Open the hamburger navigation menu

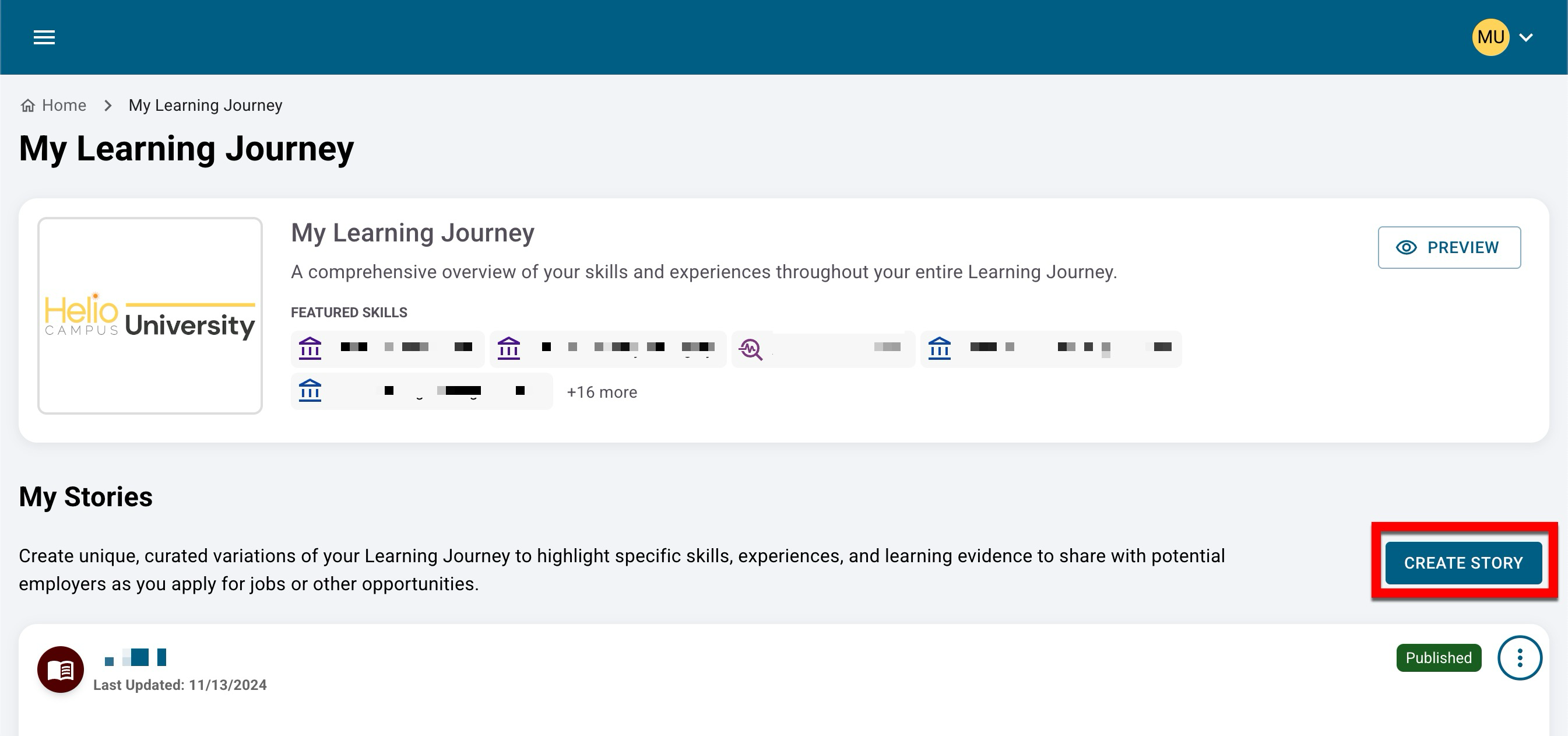[x=44, y=37]
